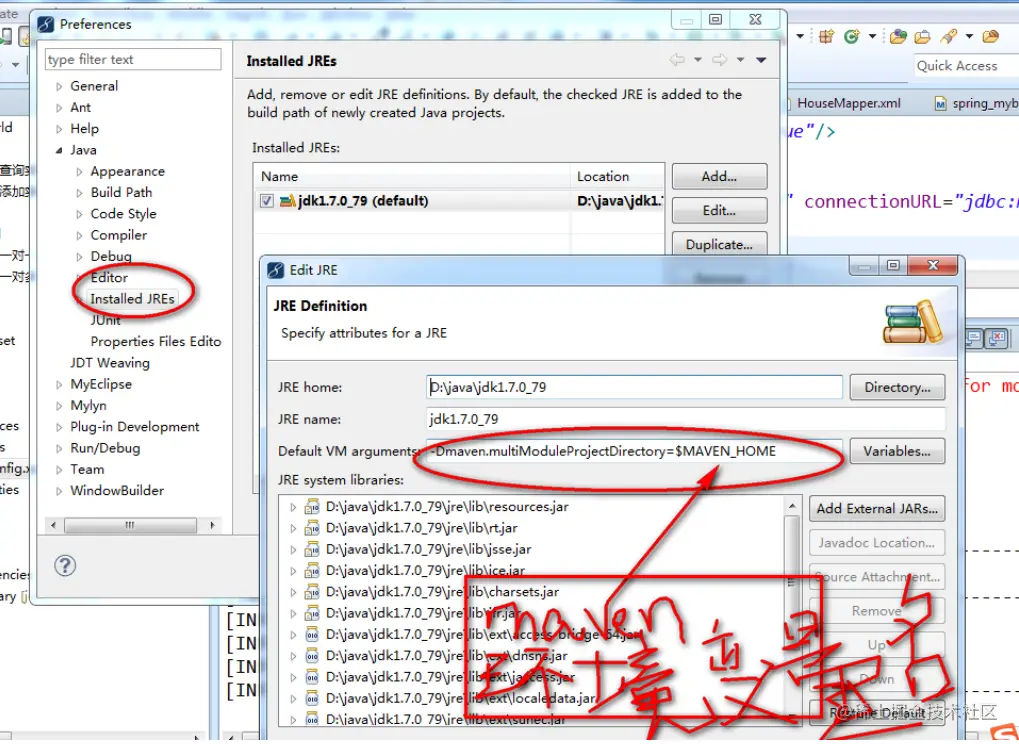
Task: Click the Directory... button
Action: coord(897,387)
